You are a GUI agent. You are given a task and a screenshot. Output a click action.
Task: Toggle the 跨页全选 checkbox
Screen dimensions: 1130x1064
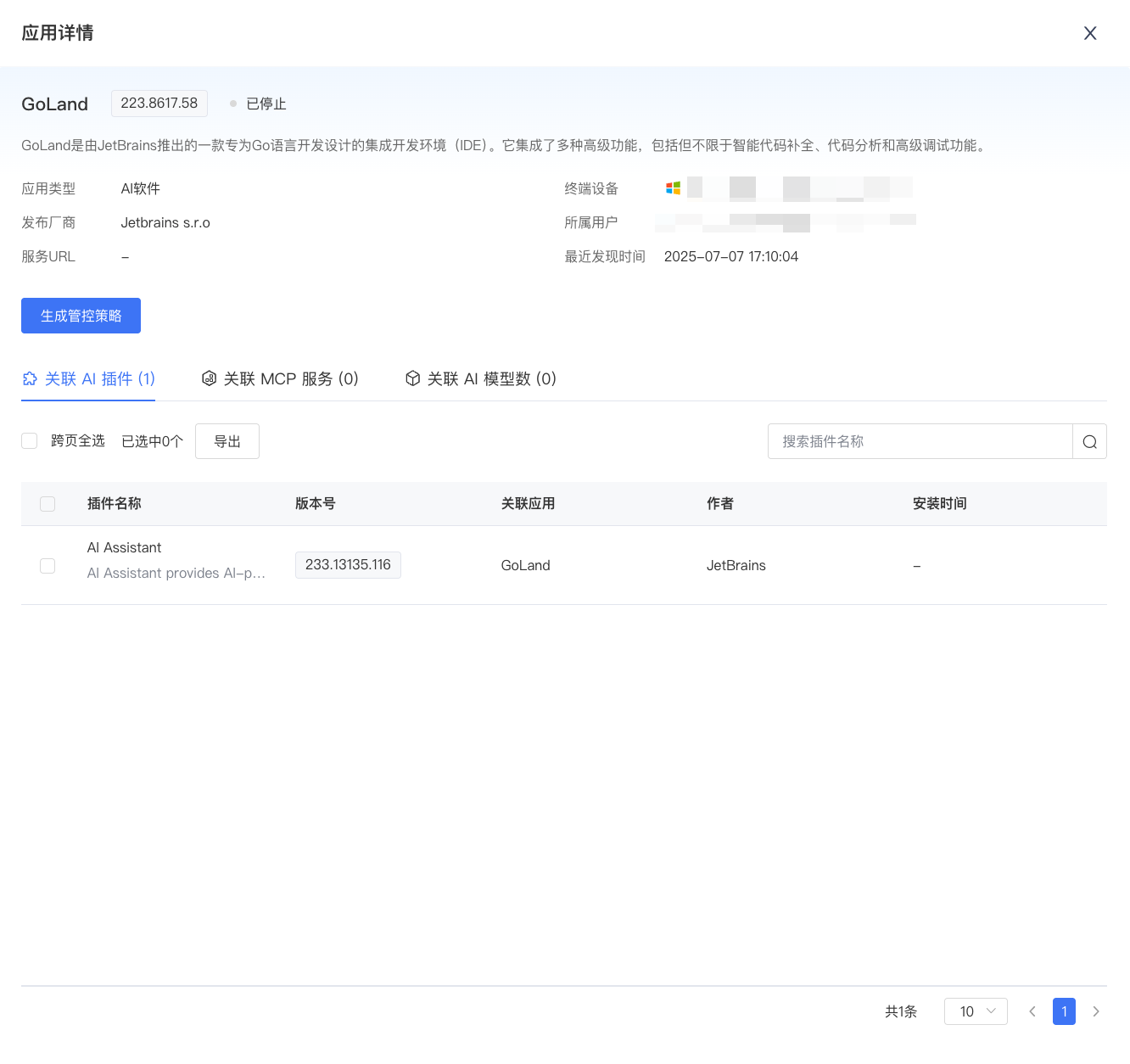pyautogui.click(x=30, y=440)
